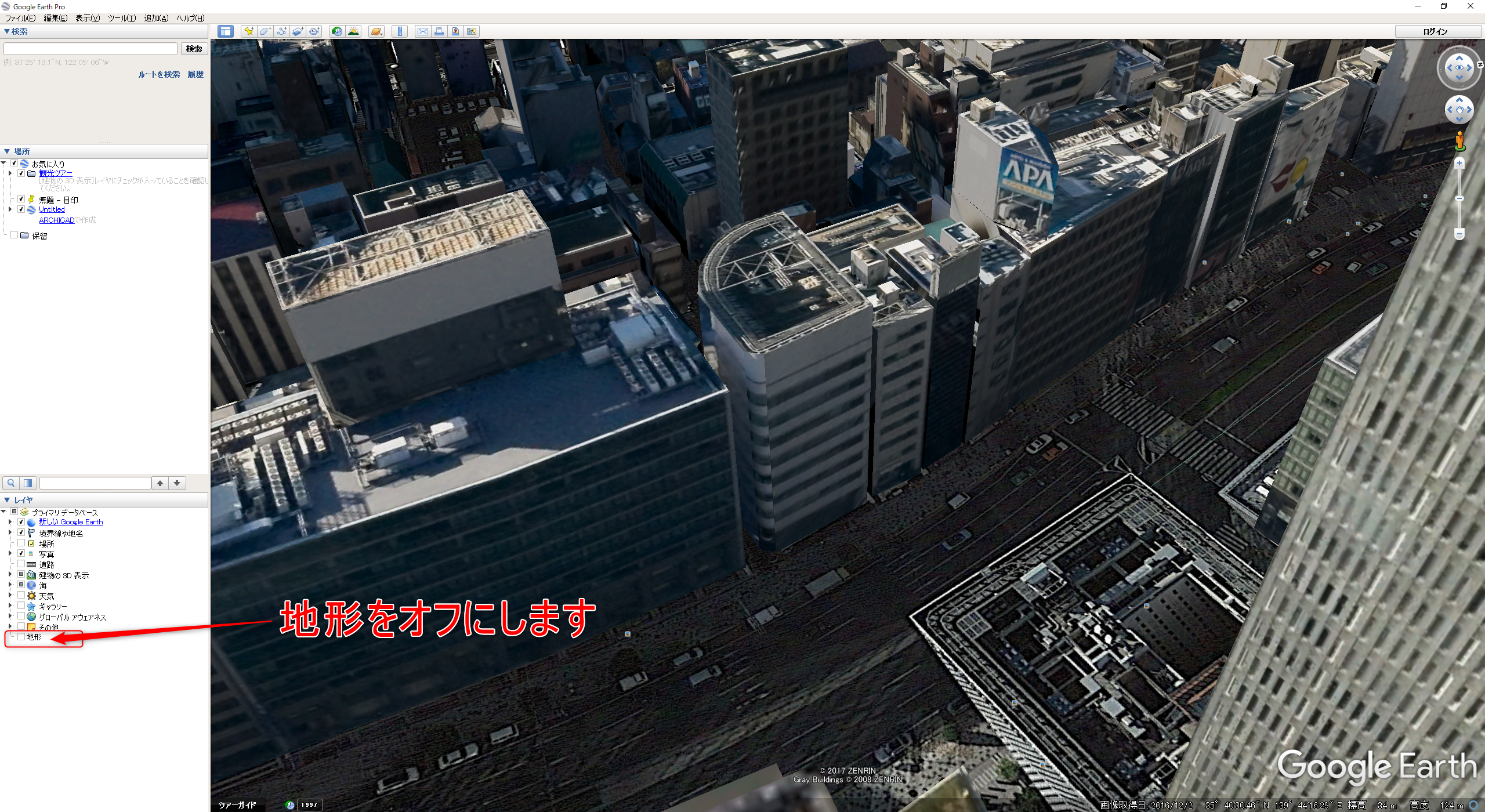
Task: Toggle the ギャラリー gallery layer checkbox
Action: coord(21,606)
